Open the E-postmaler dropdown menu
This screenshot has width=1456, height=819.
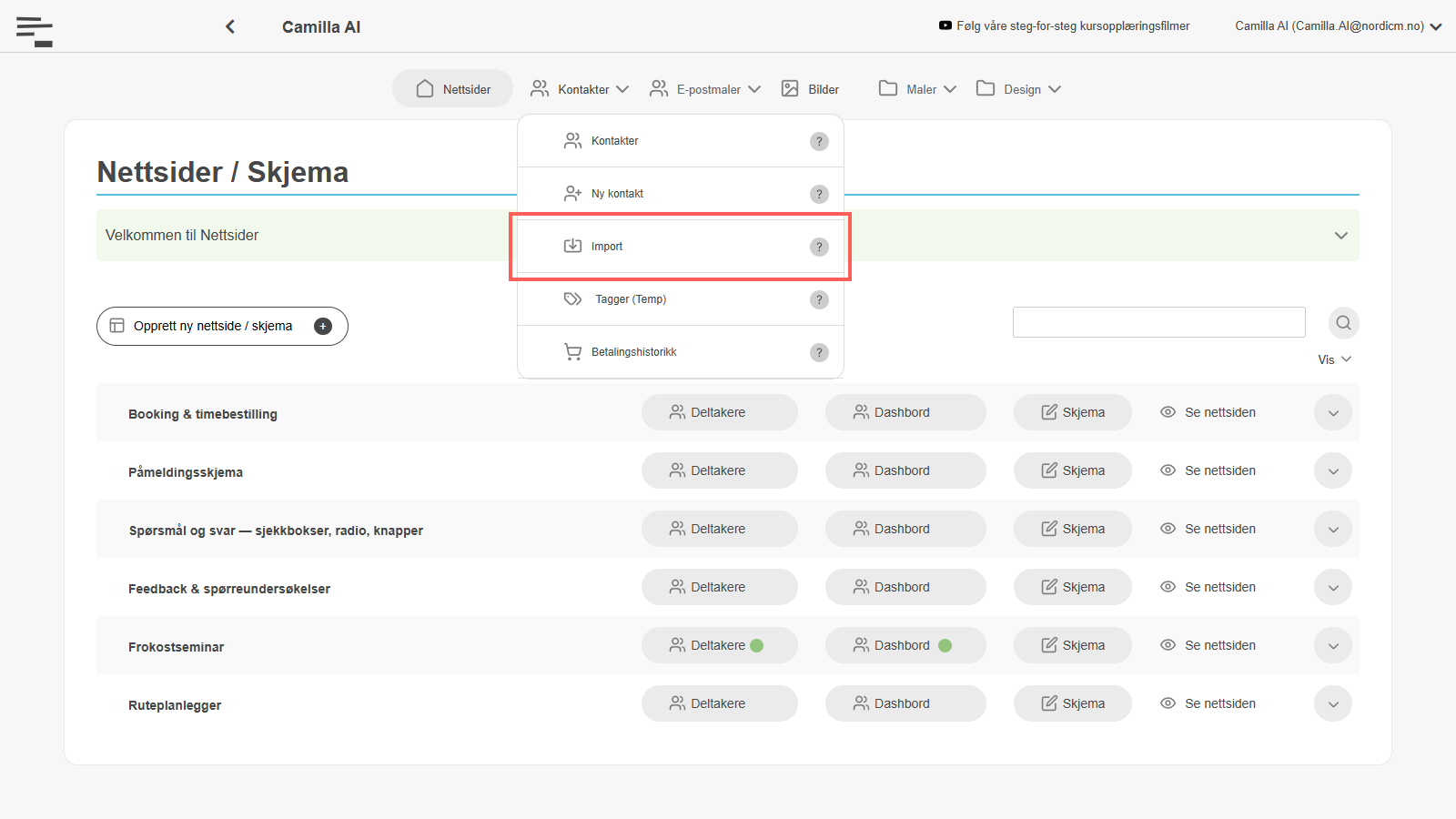(705, 89)
